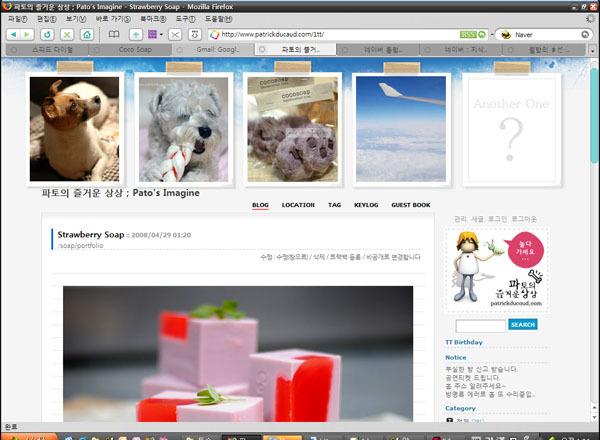Select the 파토의 즐거.. tab
Image resolution: width=600 pixels, height=440 pixels.
point(295,49)
